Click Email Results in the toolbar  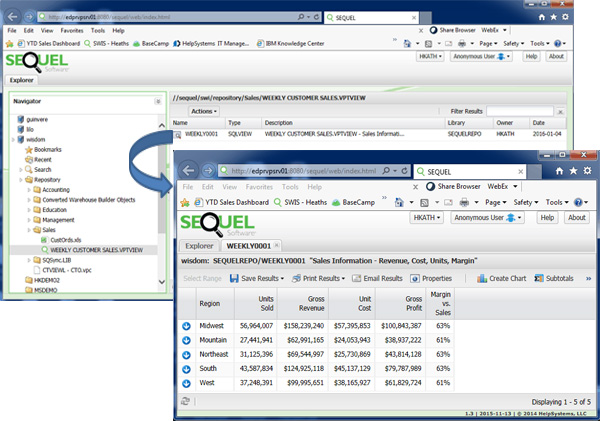377,278
